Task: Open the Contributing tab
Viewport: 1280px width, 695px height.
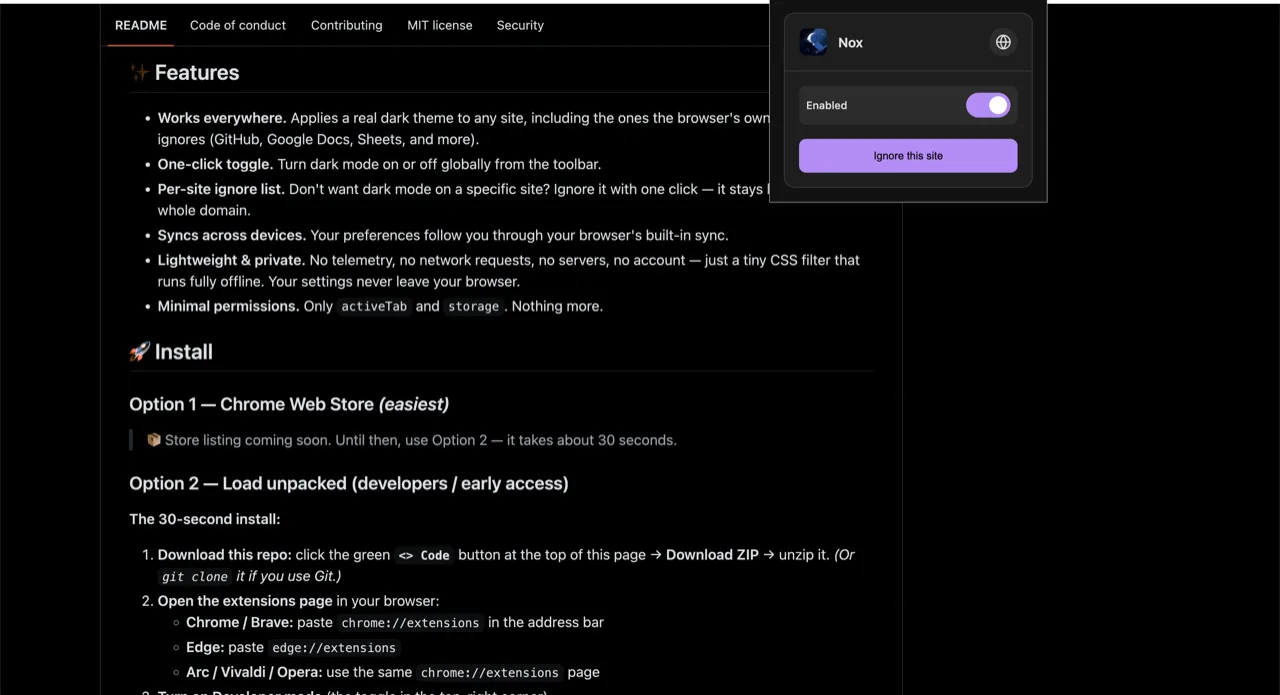Action: coord(346,25)
